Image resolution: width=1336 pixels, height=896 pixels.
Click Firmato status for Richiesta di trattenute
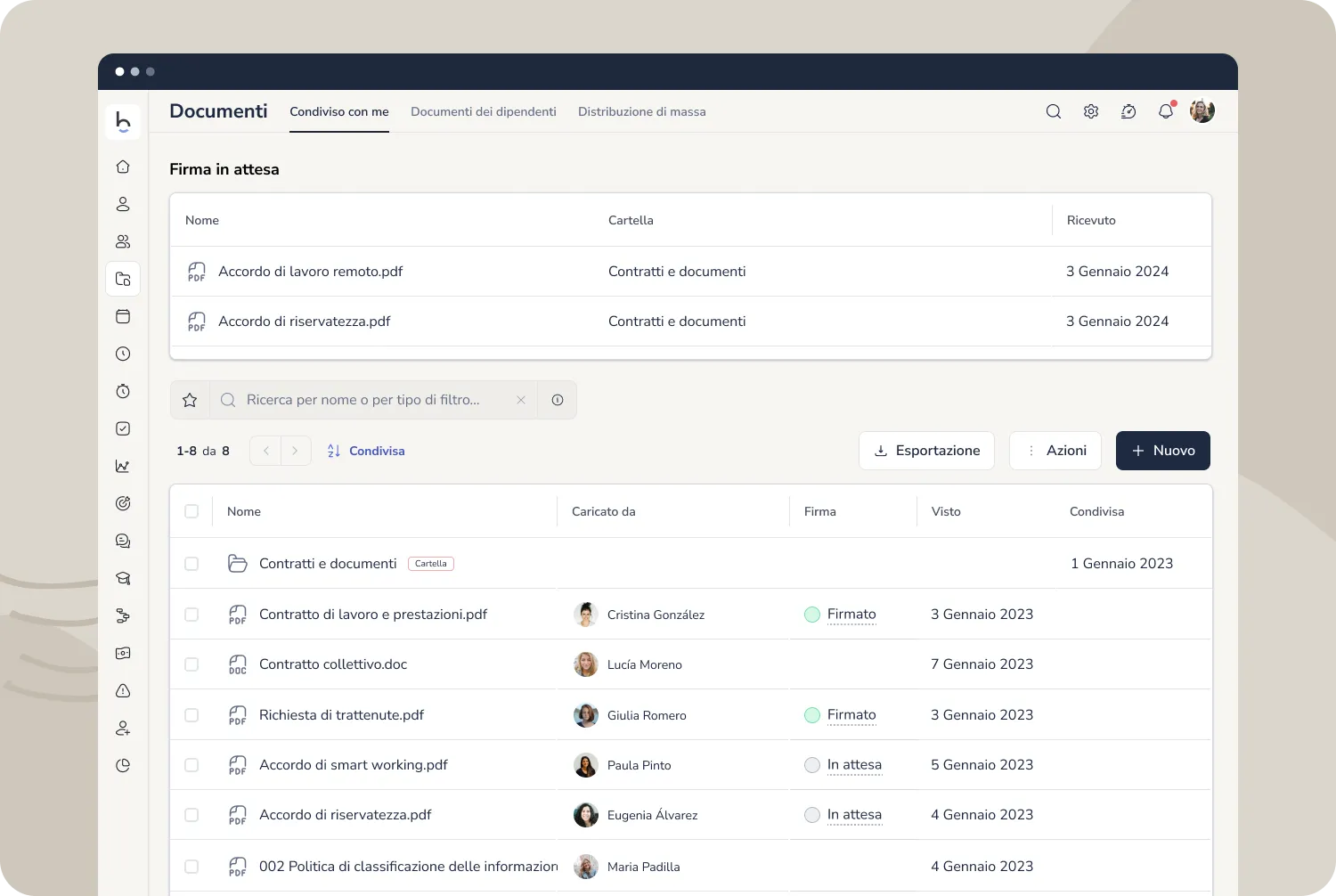pyautogui.click(x=851, y=715)
